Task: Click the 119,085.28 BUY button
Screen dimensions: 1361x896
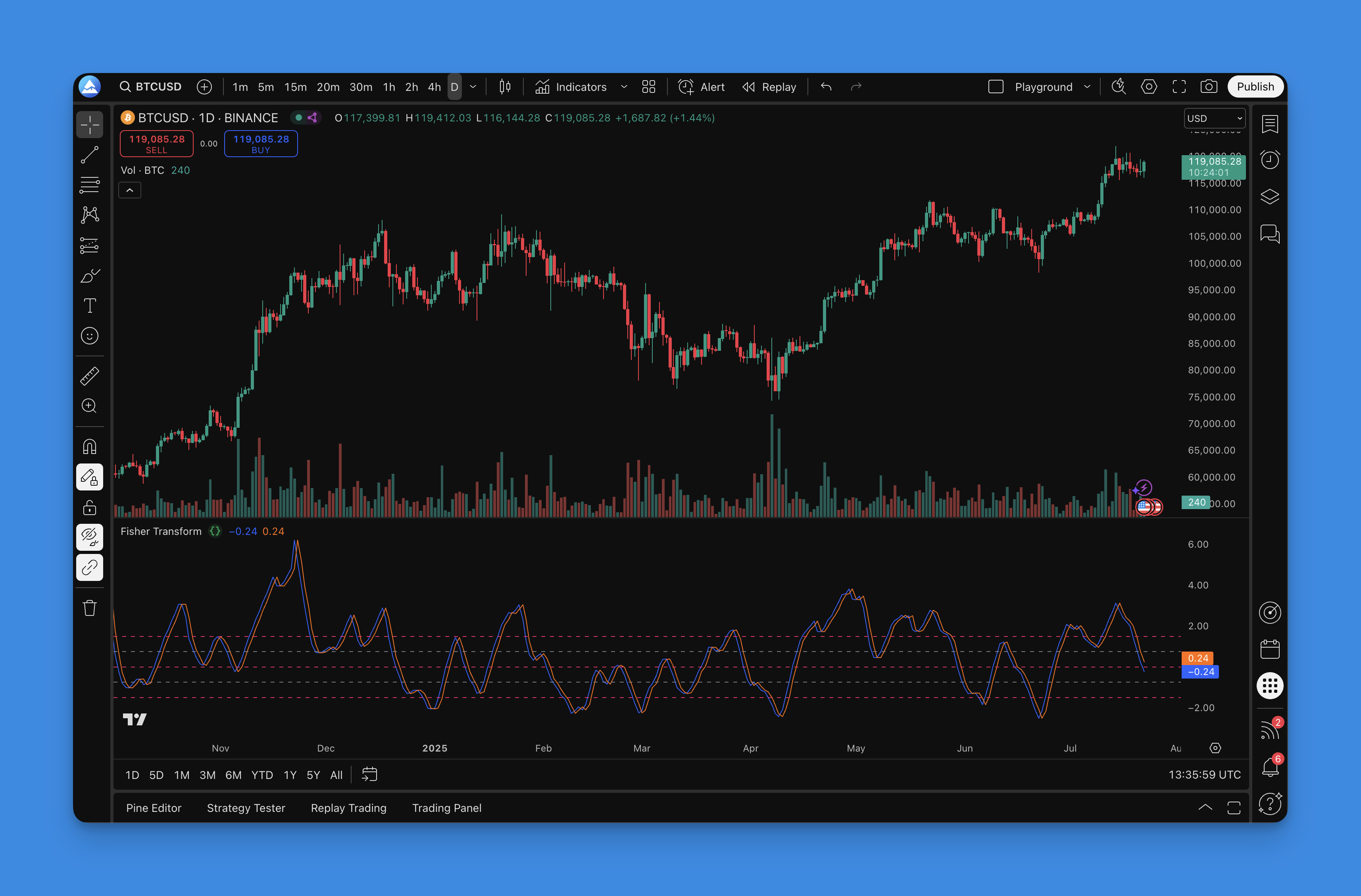Action: pyautogui.click(x=261, y=144)
